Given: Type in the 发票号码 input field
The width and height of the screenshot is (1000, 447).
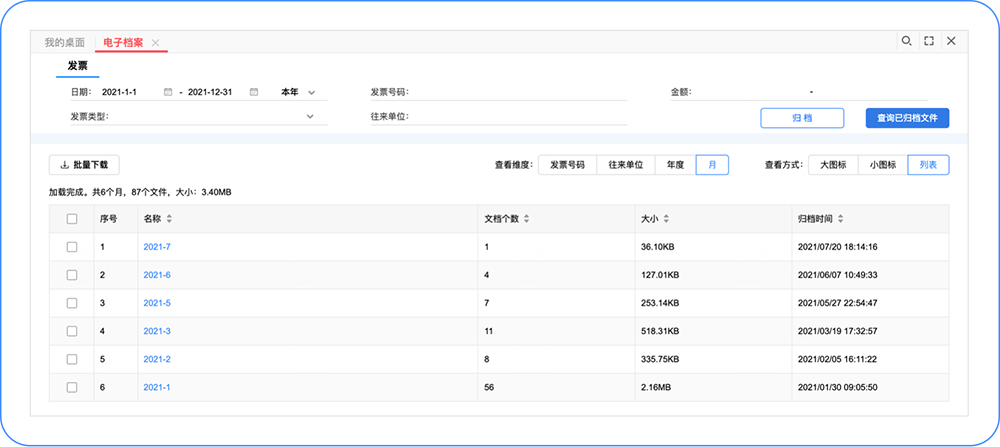Looking at the screenshot, I should (x=520, y=92).
